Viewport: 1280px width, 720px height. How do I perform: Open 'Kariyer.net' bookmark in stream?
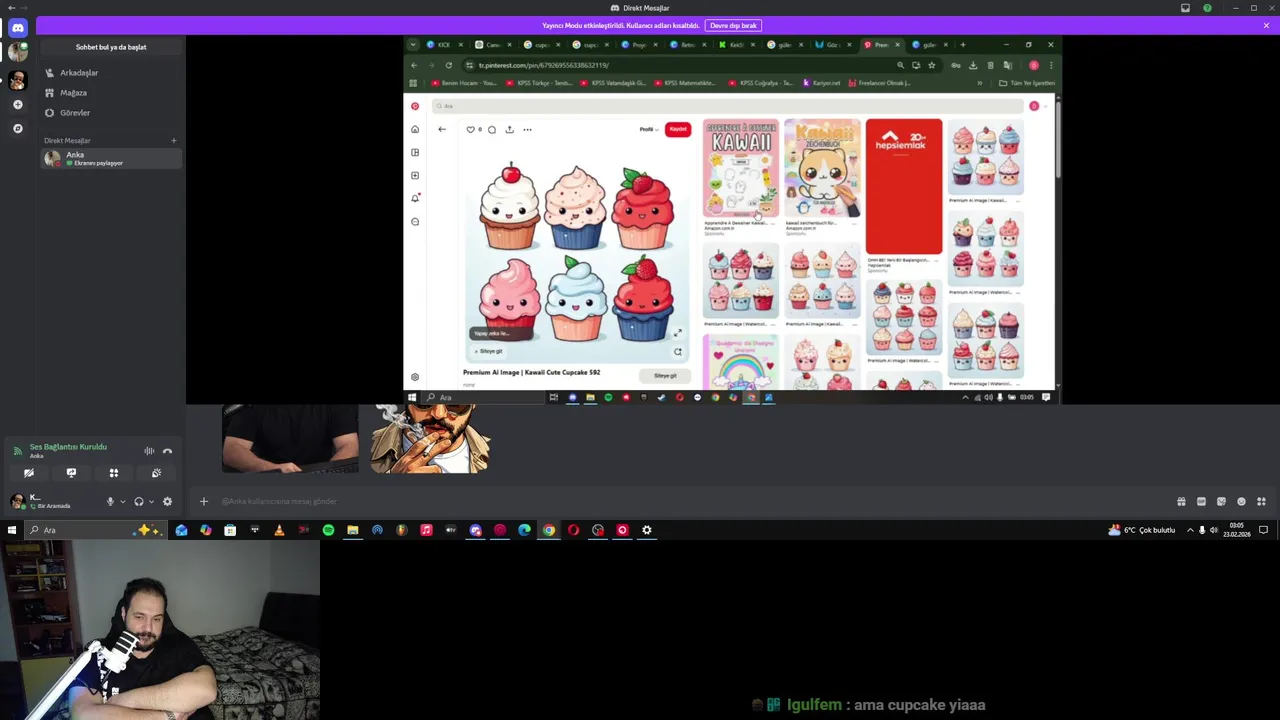(822, 83)
